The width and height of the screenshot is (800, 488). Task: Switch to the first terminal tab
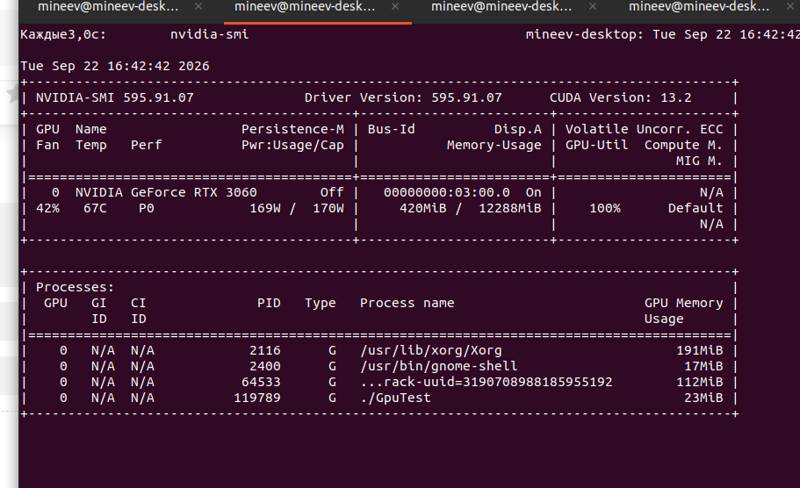point(108,7)
